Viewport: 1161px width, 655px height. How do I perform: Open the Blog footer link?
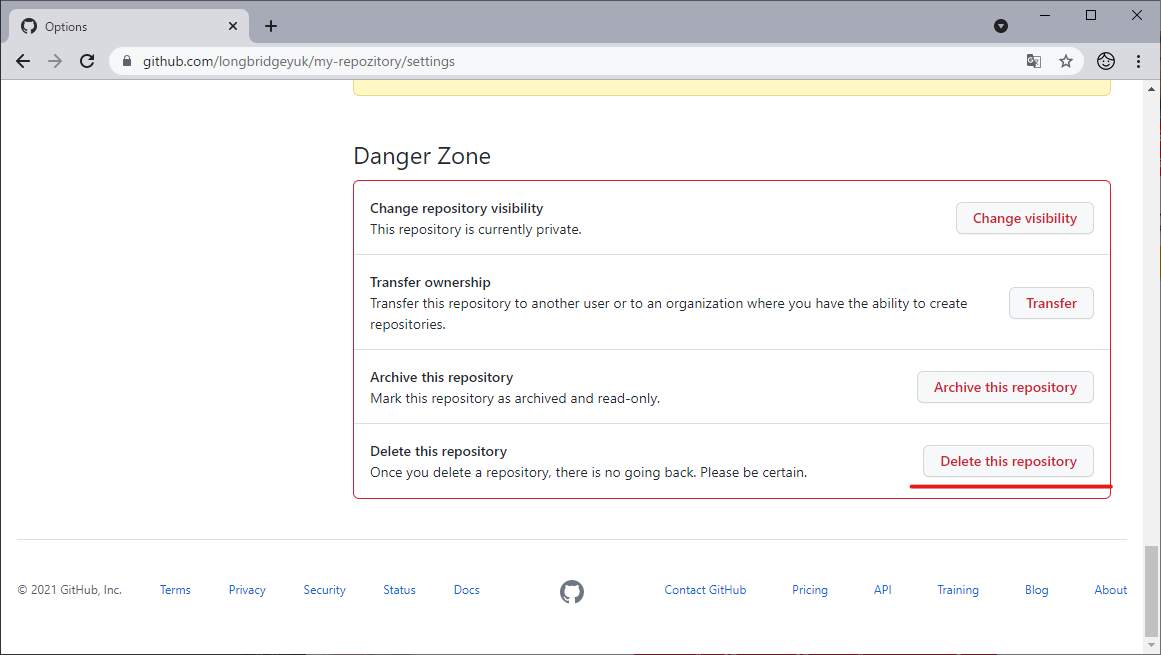[x=1036, y=590]
